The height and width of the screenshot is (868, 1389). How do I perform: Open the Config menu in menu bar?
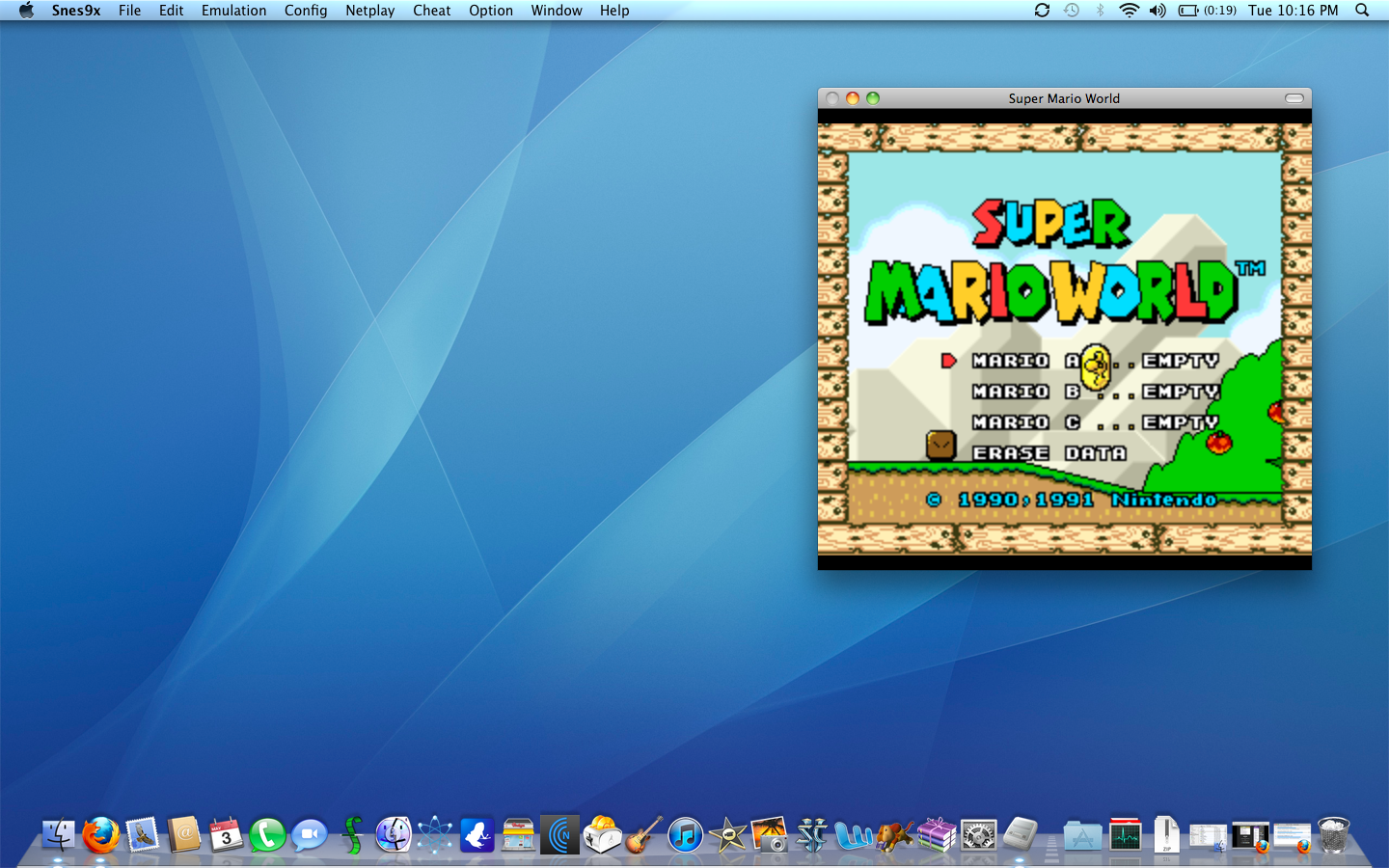(x=305, y=11)
